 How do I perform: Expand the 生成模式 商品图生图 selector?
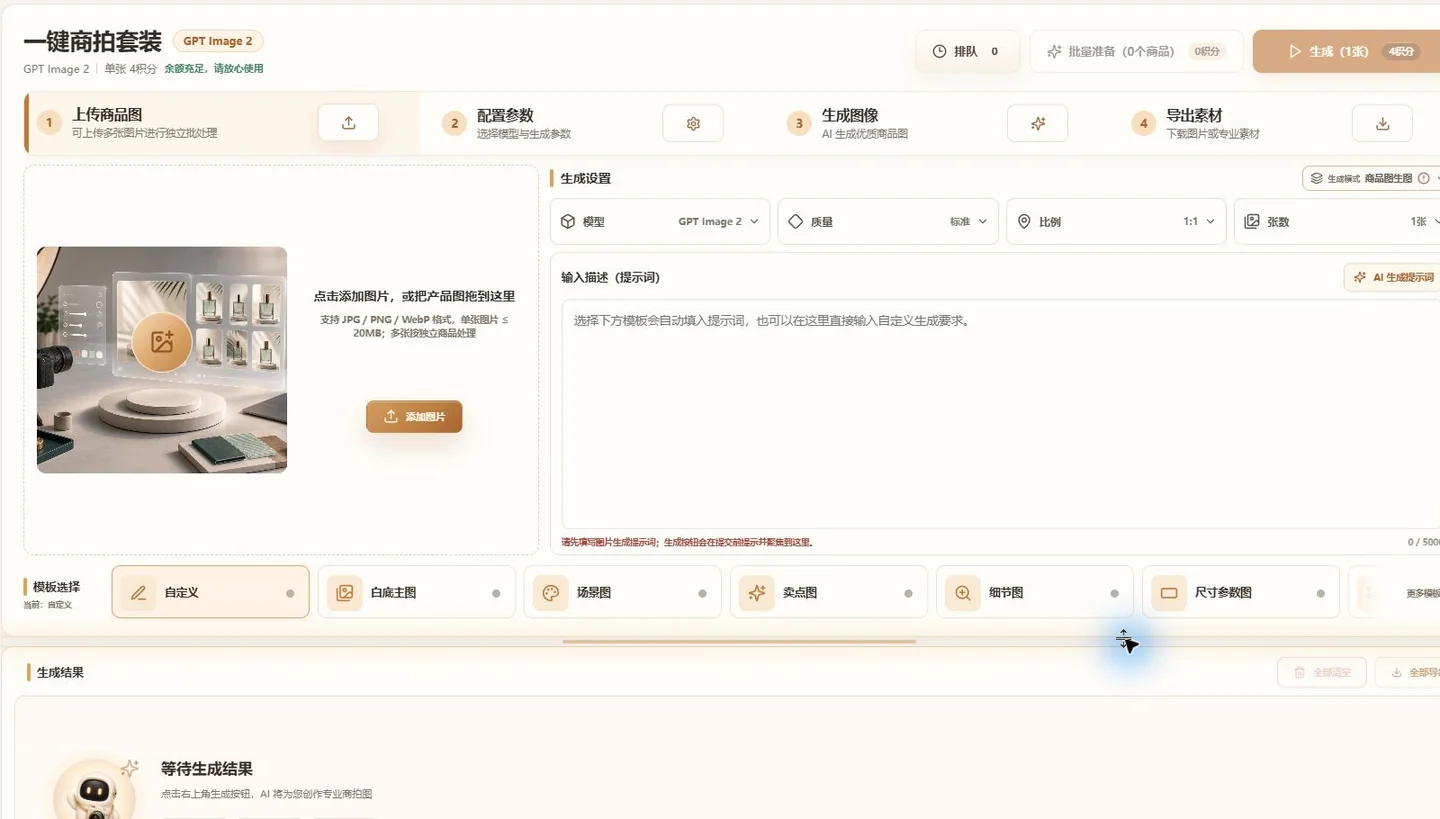(1371, 178)
